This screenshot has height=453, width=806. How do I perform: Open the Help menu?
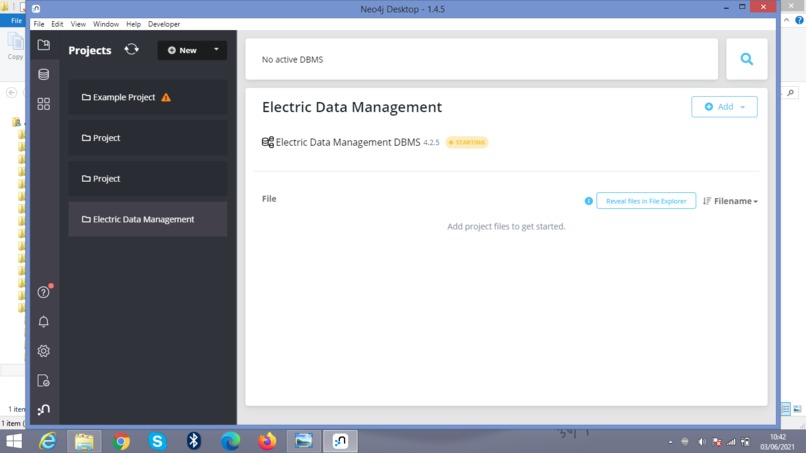(133, 24)
